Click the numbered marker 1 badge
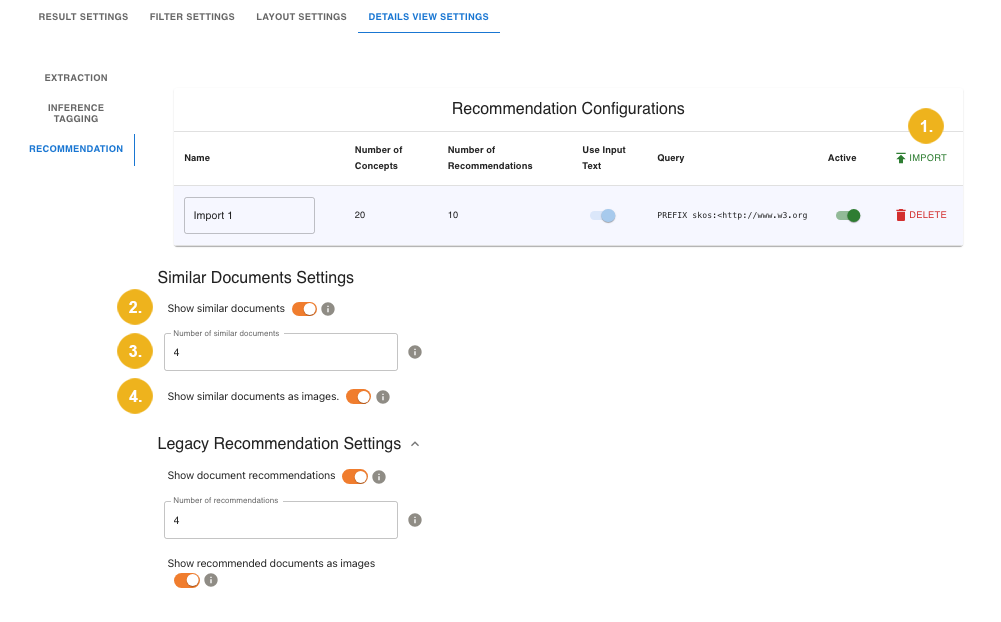This screenshot has width=1001, height=622. [x=925, y=127]
